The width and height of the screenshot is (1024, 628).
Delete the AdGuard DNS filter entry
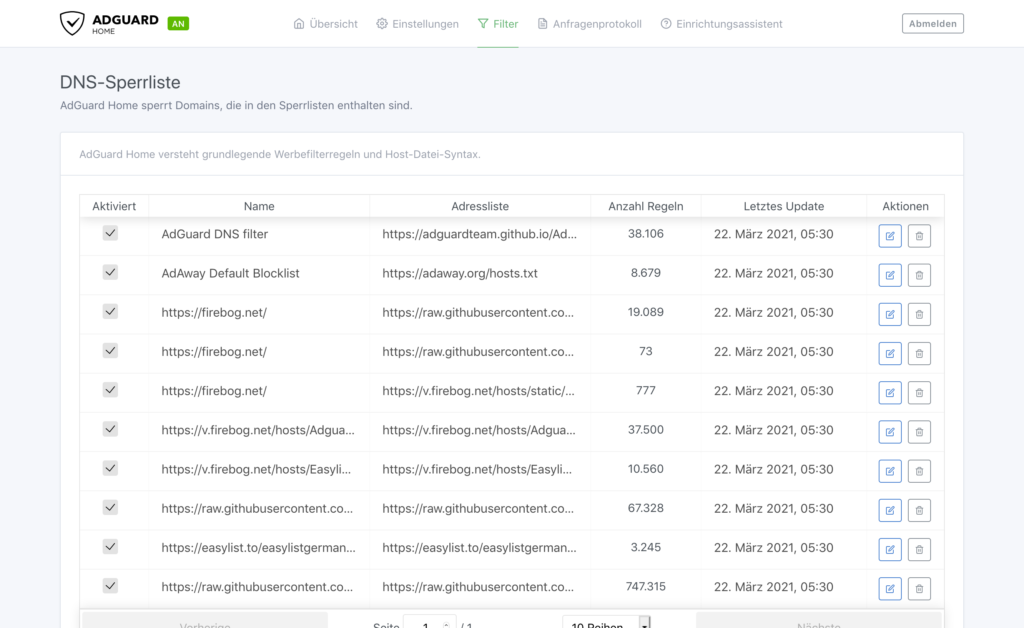pos(919,236)
